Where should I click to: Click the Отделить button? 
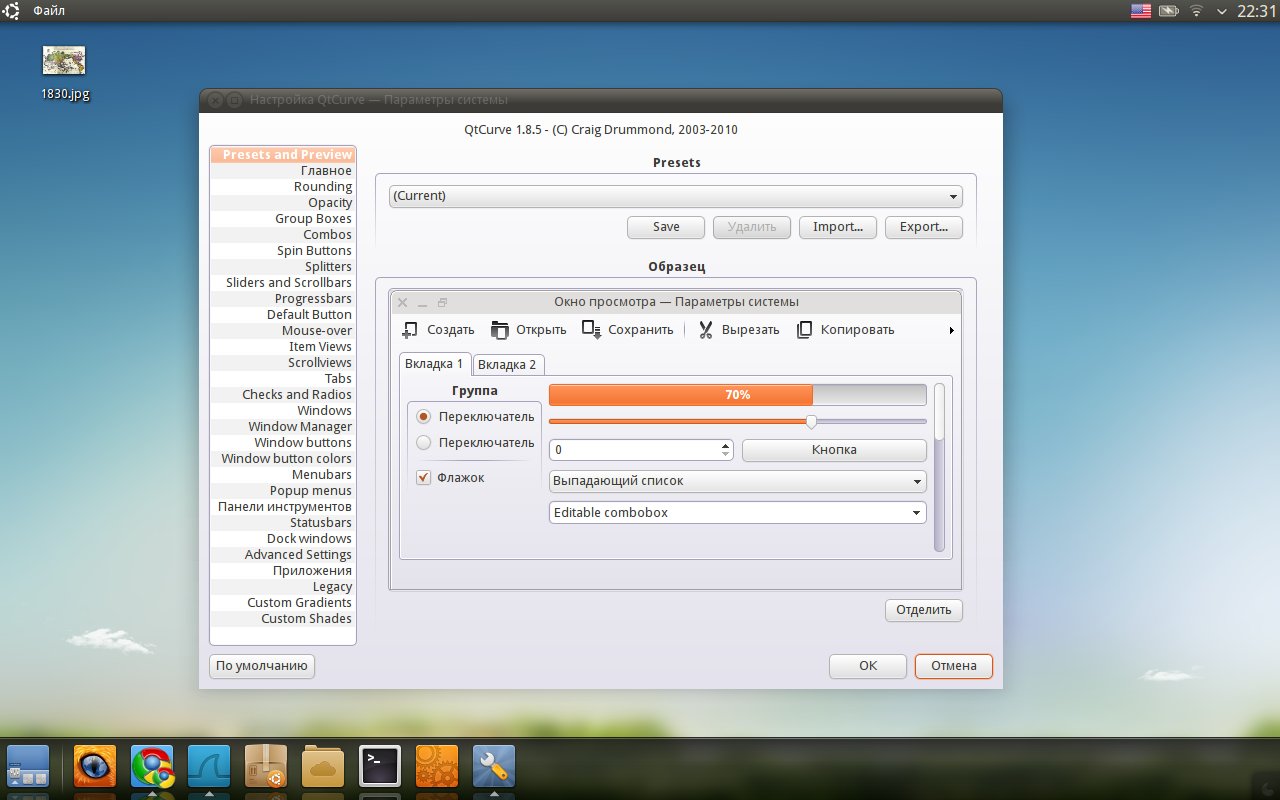pos(924,610)
